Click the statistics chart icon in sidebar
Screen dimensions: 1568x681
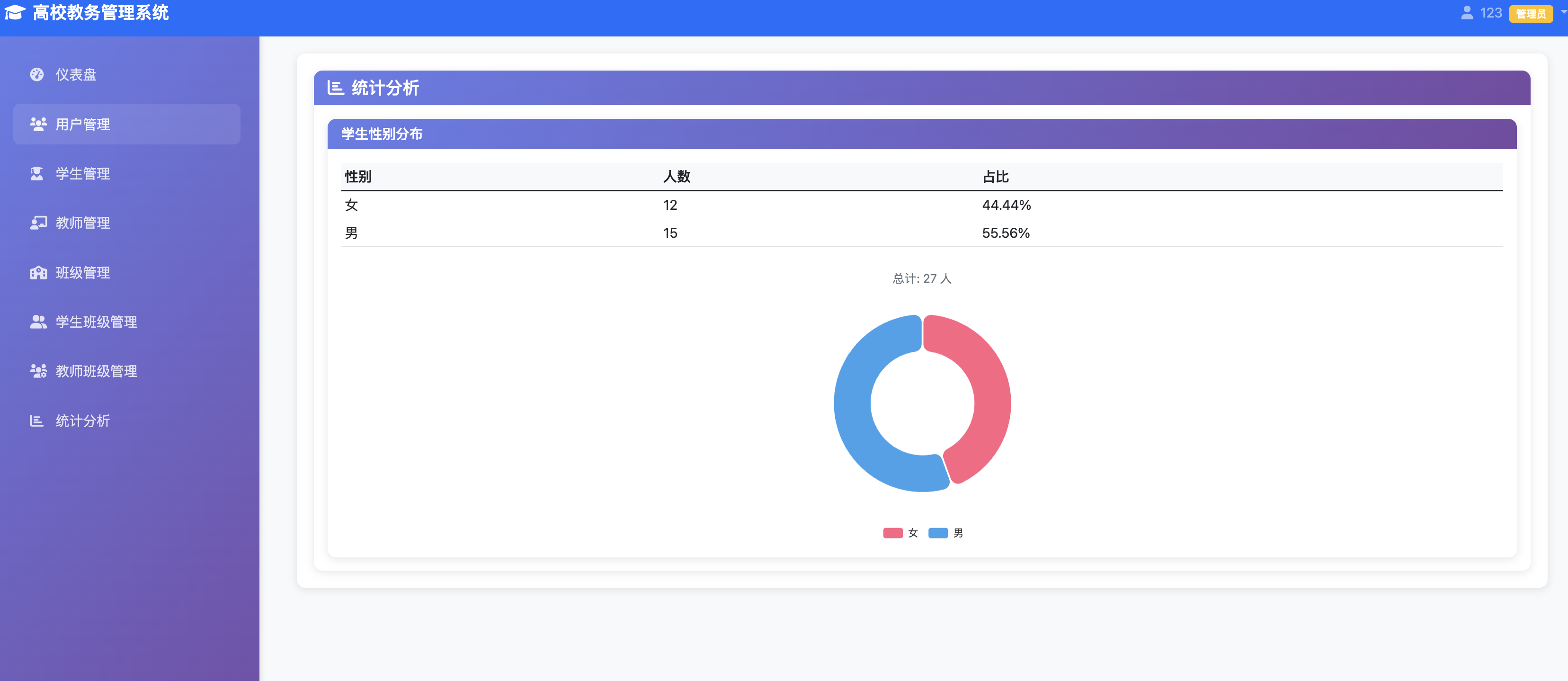click(36, 421)
